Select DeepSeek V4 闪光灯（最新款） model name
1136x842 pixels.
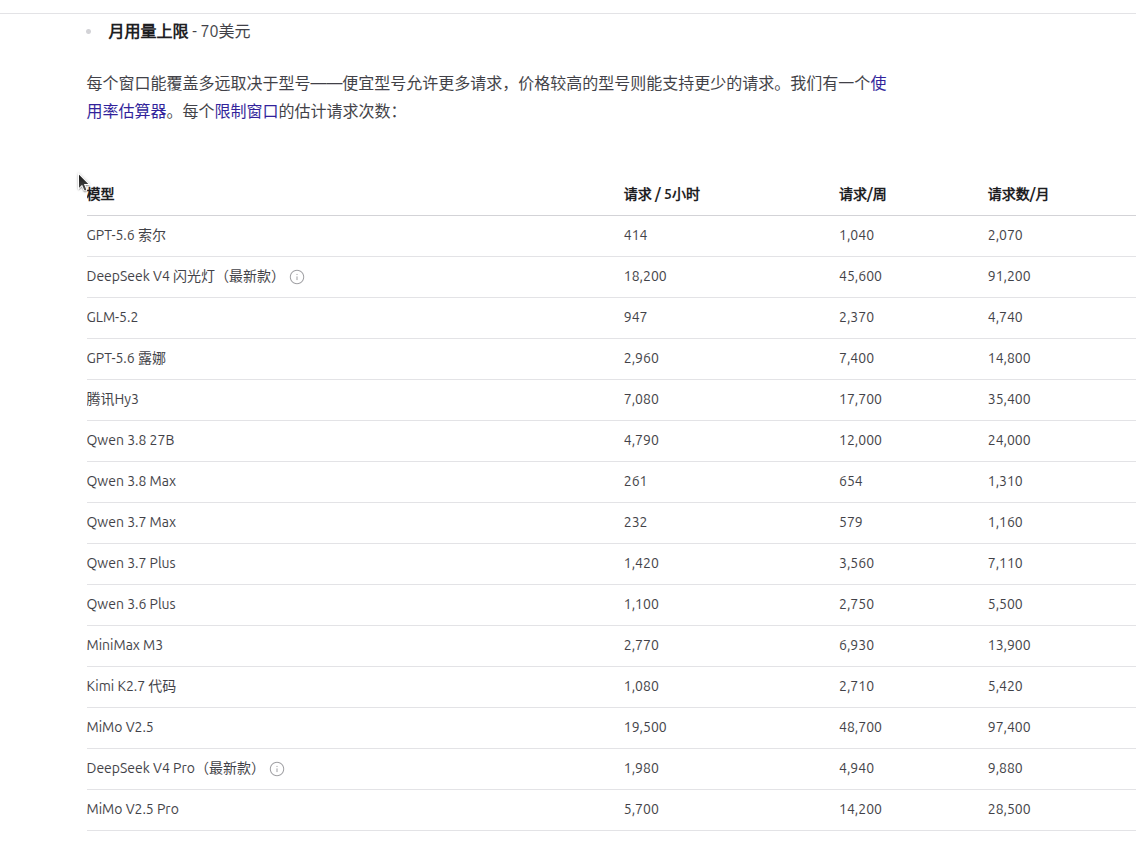[x=185, y=276]
